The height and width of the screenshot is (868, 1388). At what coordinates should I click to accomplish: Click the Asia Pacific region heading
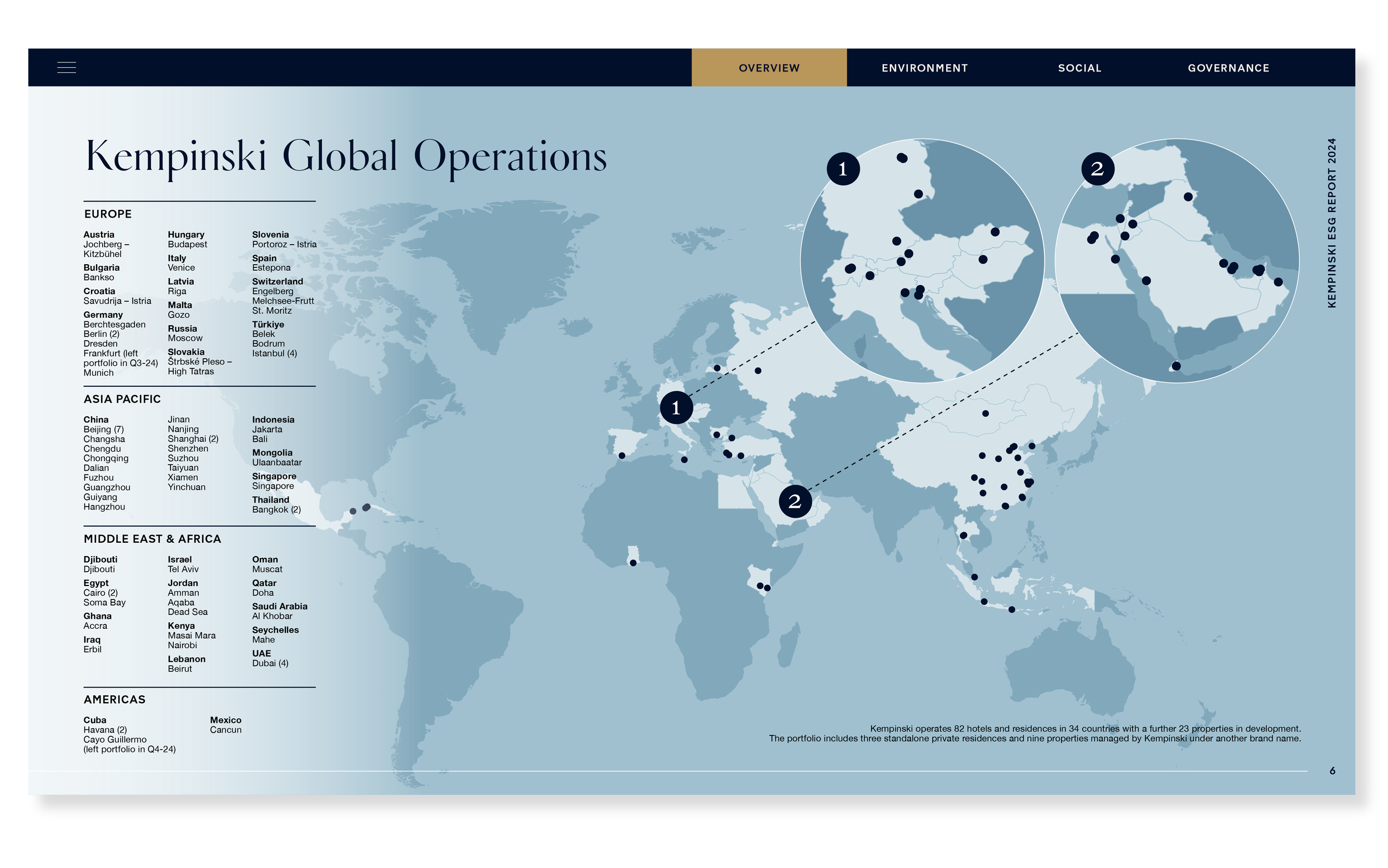coord(122,399)
